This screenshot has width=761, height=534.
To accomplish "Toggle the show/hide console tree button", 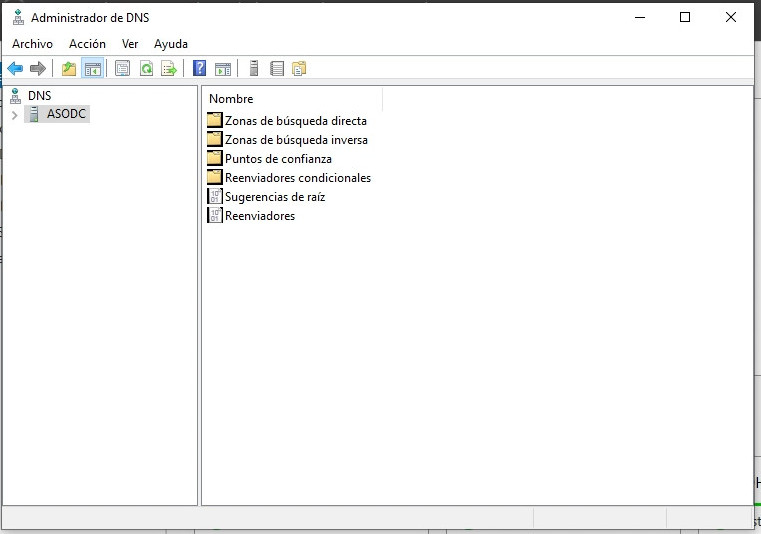I will point(92,69).
